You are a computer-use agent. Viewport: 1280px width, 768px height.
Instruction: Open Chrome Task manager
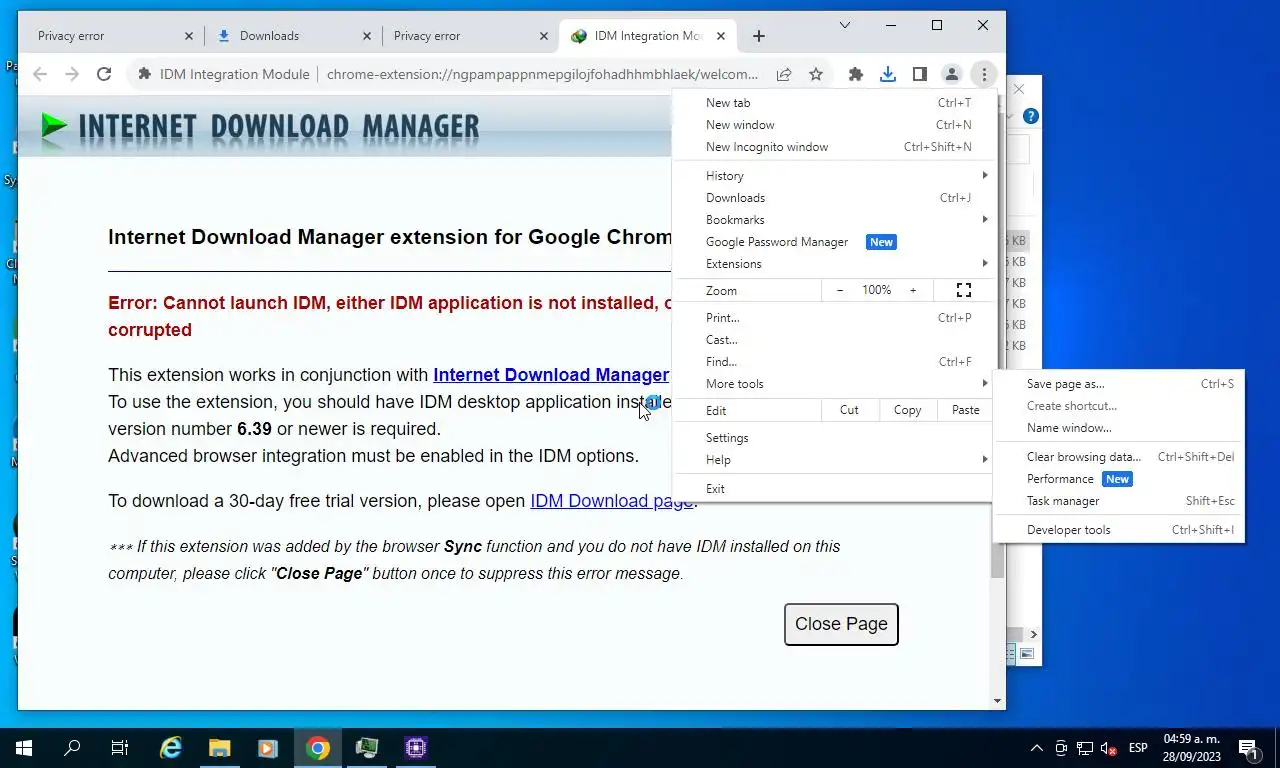click(1119, 501)
